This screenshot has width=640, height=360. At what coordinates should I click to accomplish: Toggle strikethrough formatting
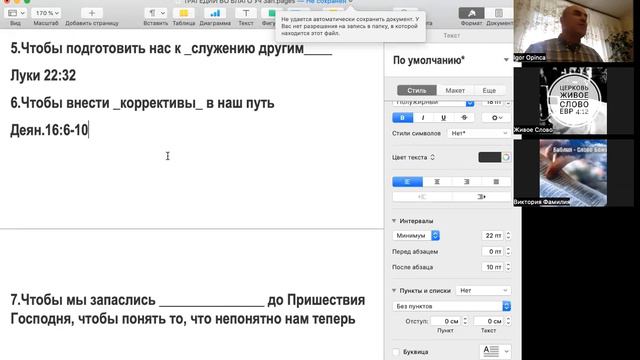click(x=464, y=118)
